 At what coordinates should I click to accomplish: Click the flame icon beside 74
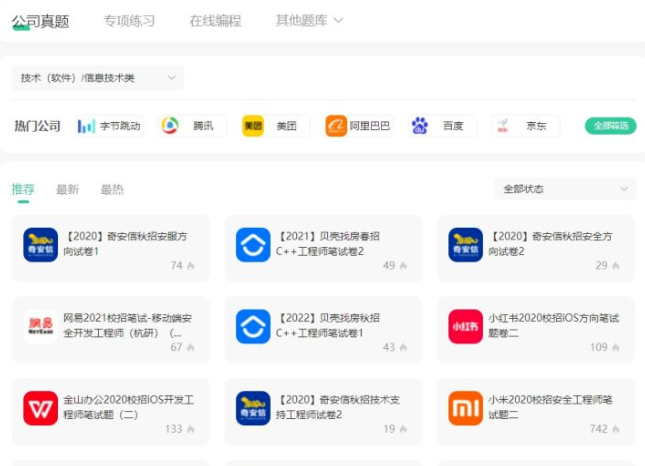tap(190, 266)
